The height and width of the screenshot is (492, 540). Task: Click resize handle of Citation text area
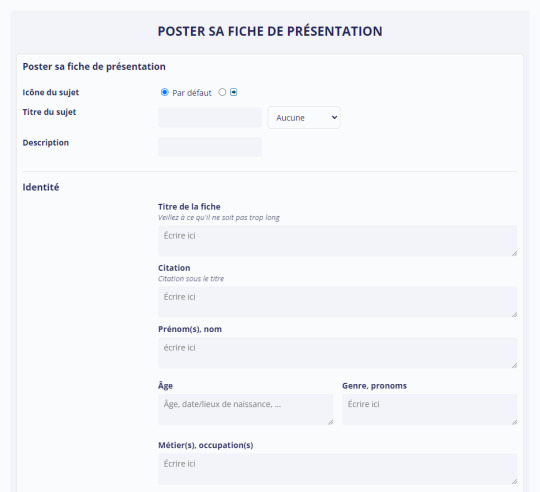point(514,314)
